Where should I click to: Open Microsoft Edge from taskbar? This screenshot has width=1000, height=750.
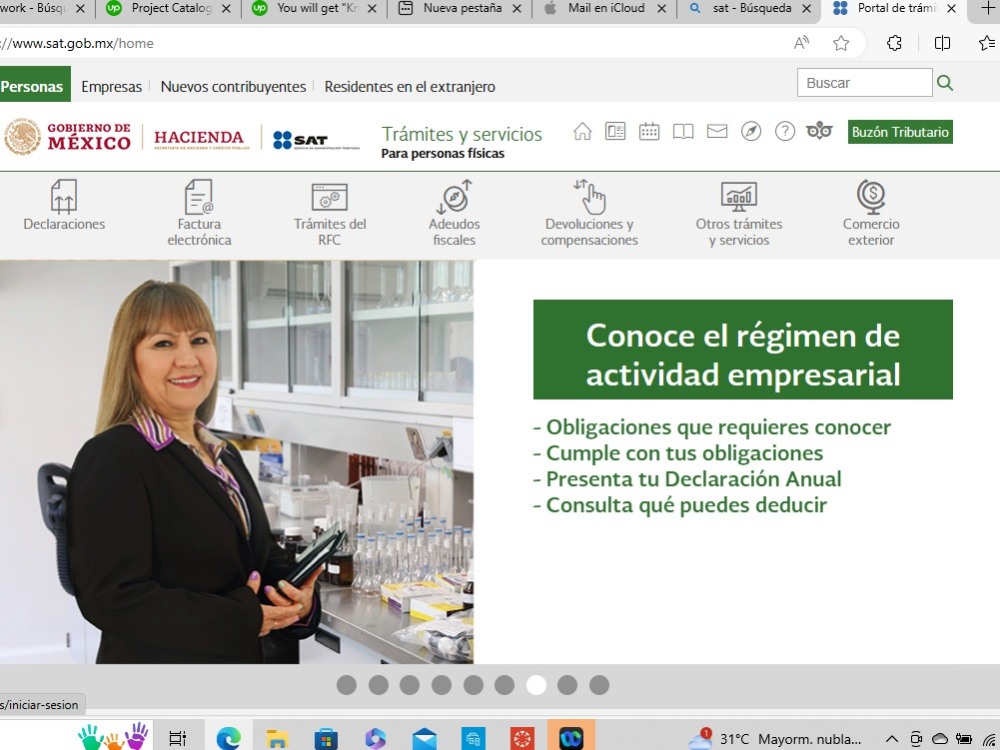pyautogui.click(x=228, y=739)
